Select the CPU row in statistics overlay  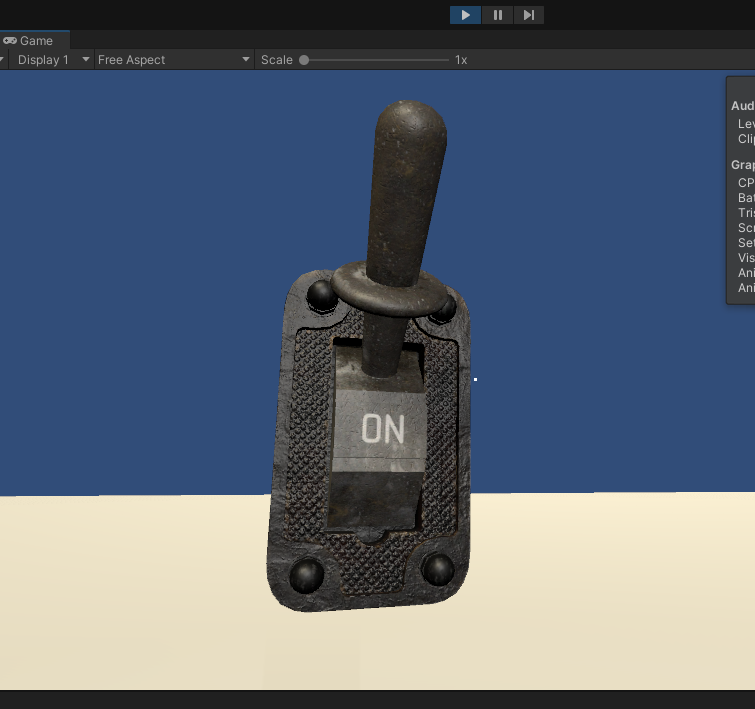click(746, 183)
